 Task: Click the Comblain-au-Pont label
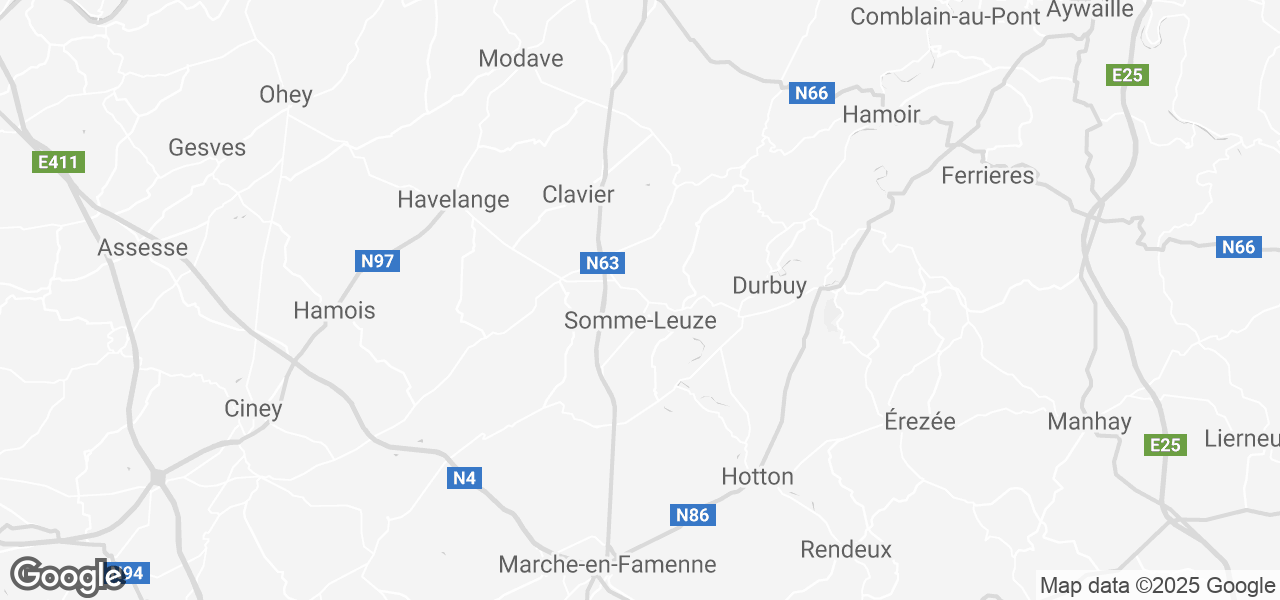point(946,16)
